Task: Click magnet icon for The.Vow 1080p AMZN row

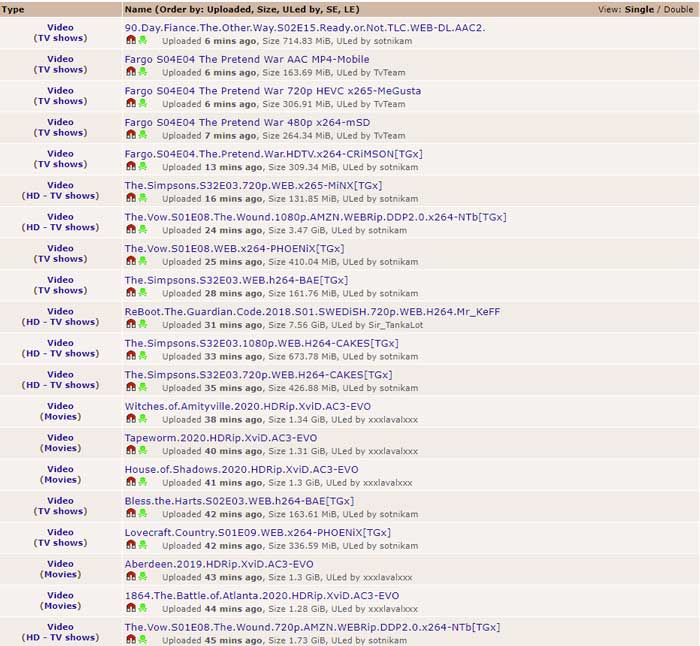Action: pyautogui.click(x=131, y=229)
